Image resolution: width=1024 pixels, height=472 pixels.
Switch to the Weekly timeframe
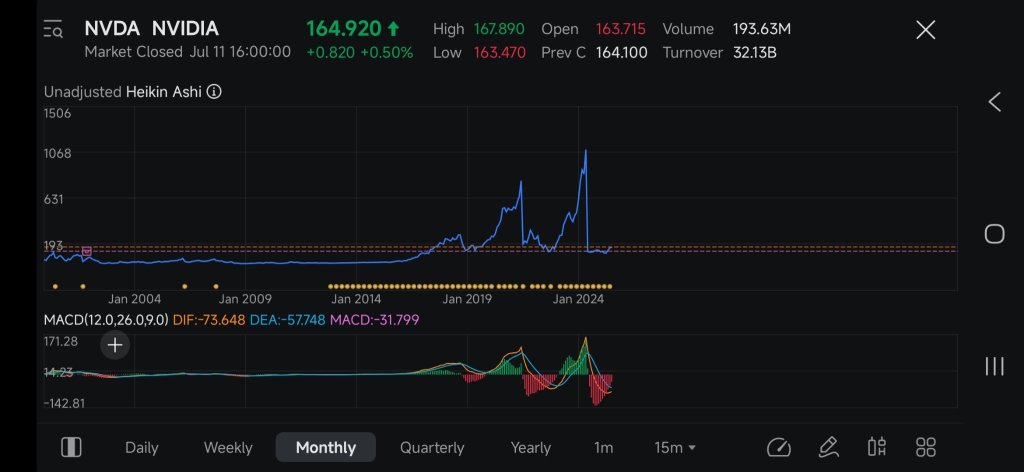228,448
